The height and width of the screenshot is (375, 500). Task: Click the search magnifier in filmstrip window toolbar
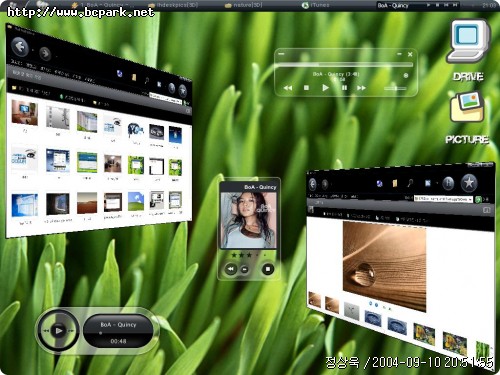(x=410, y=183)
